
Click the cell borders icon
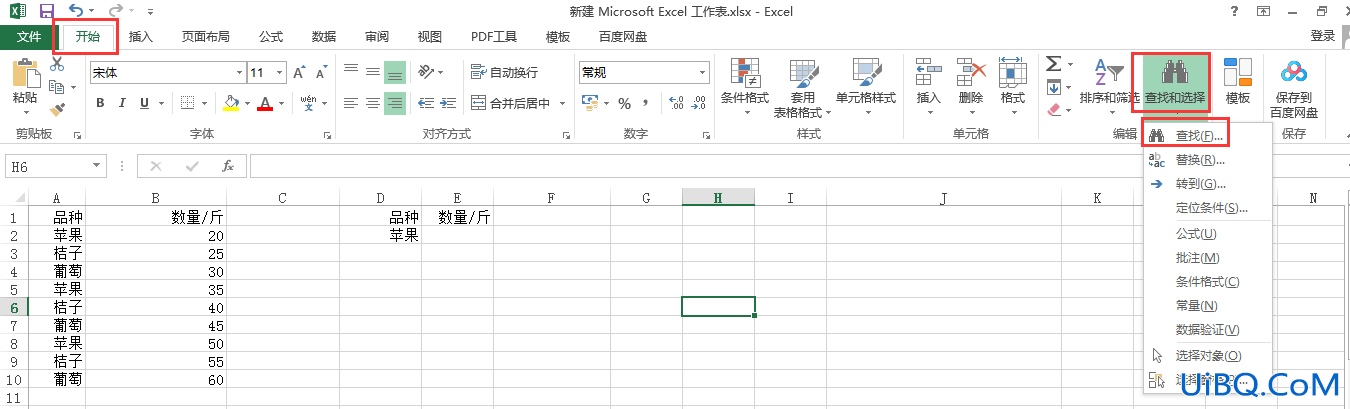(188, 103)
